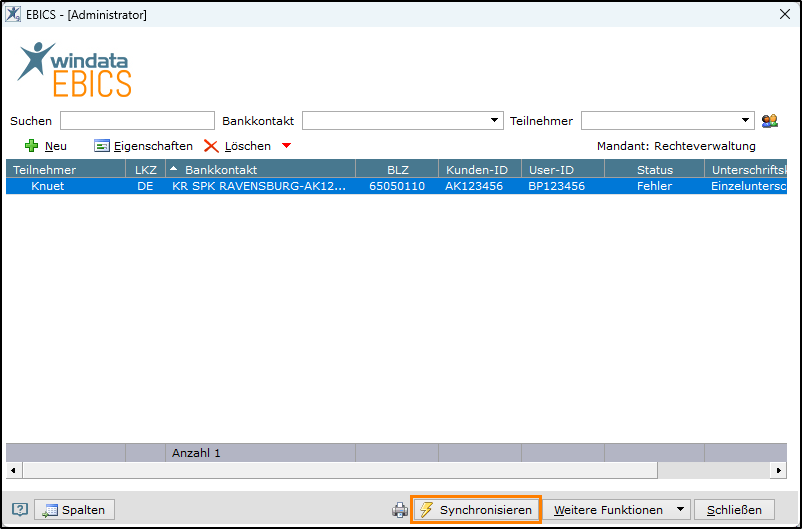
Task: Click the Unterschrifts column header
Action: tap(746, 169)
